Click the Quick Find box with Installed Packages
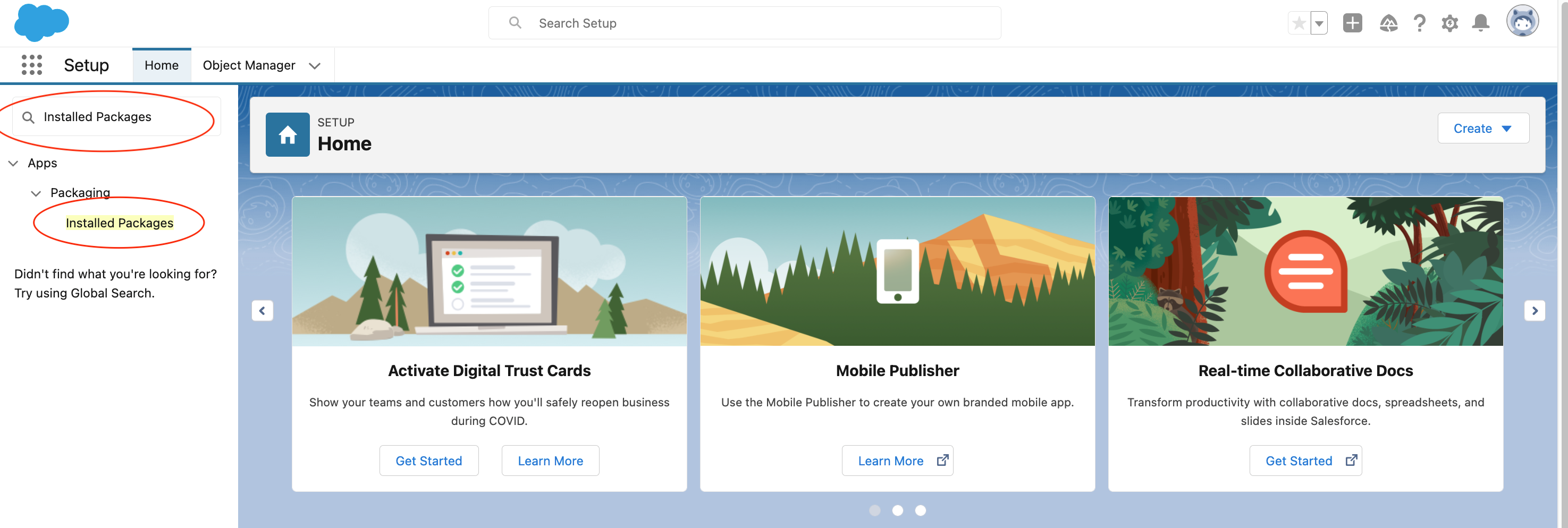 tap(117, 117)
